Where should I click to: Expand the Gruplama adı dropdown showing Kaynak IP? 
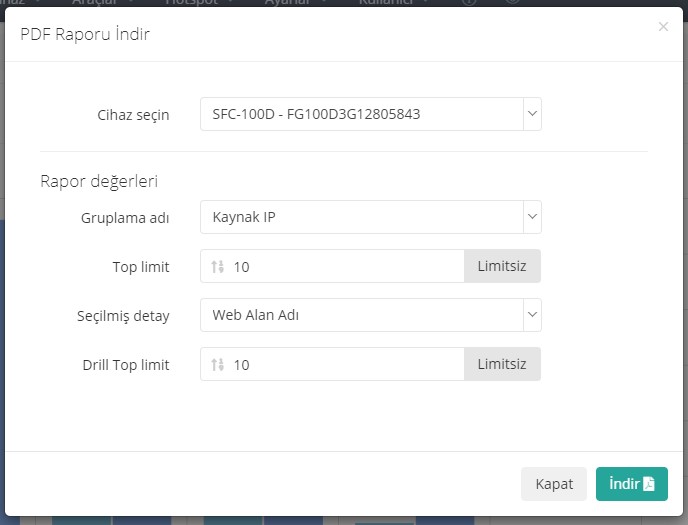tap(370, 217)
